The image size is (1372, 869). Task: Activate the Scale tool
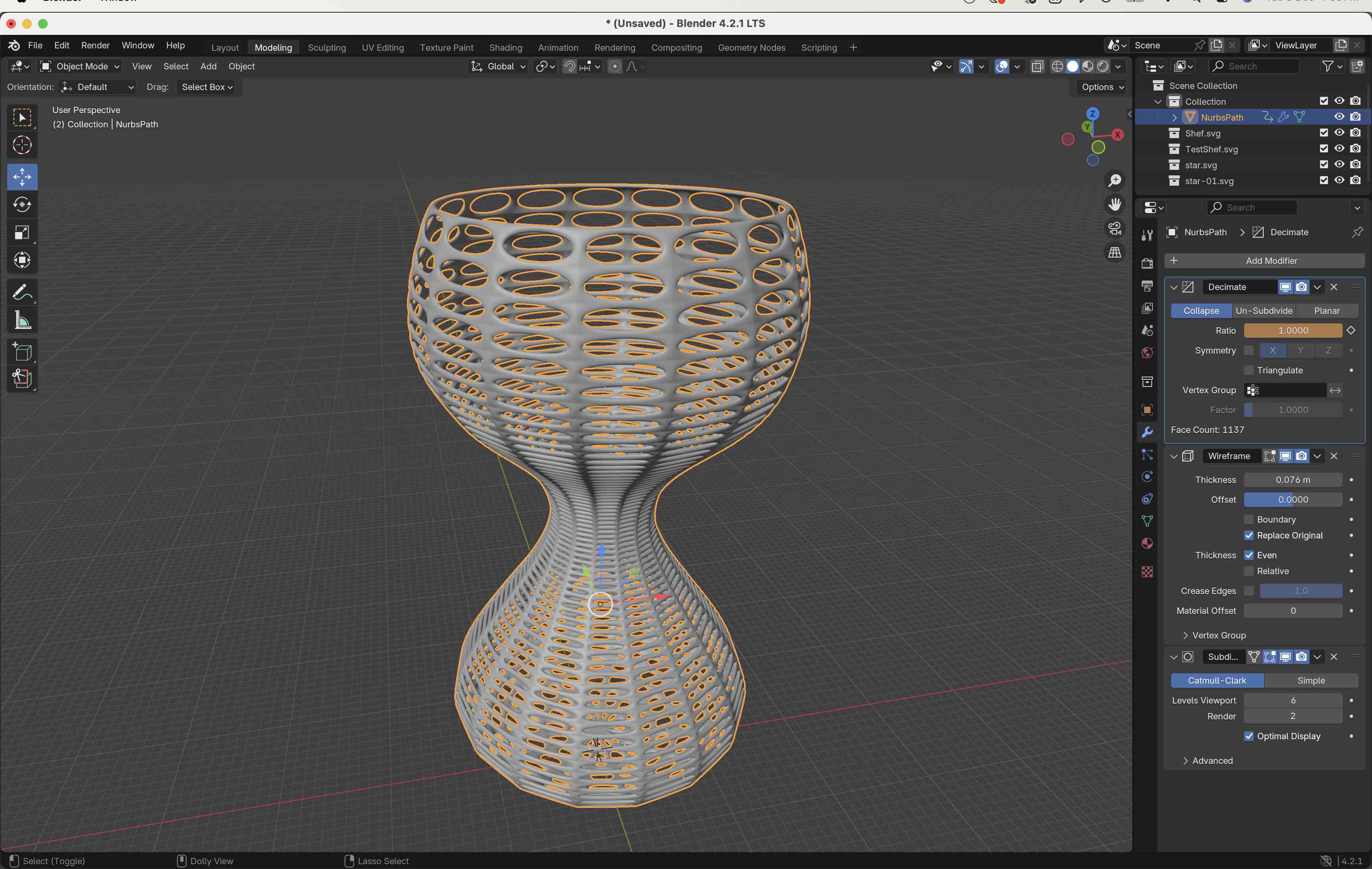coord(22,233)
